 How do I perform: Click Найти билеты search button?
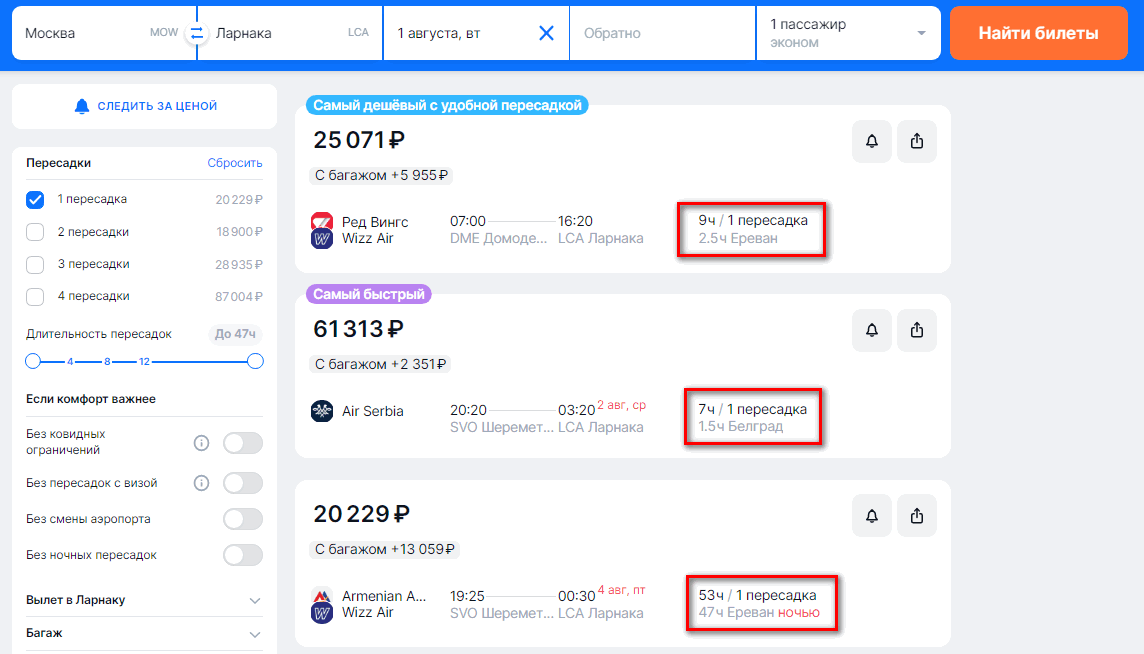coord(1038,33)
